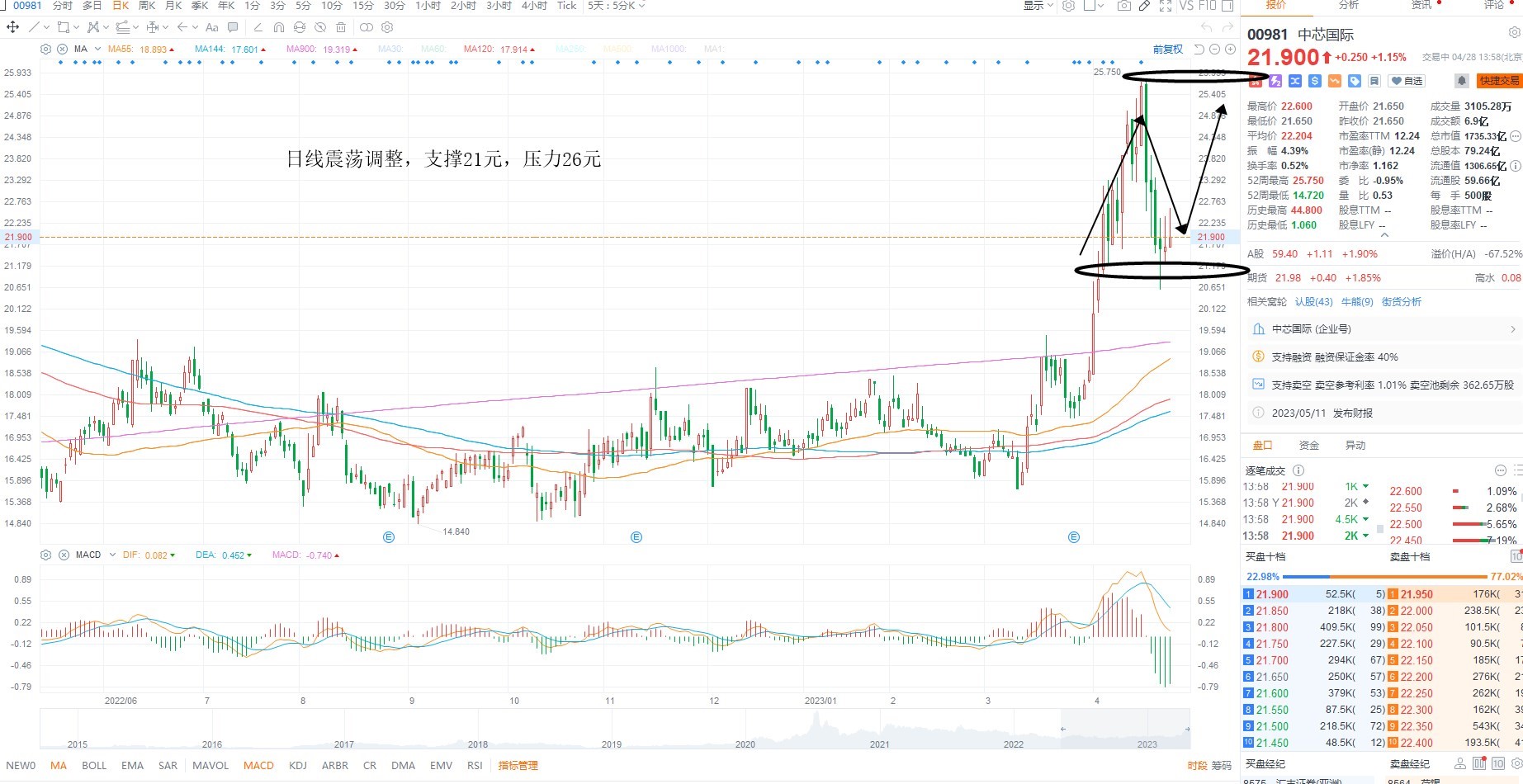Switch to 异动 tab

[1355, 446]
